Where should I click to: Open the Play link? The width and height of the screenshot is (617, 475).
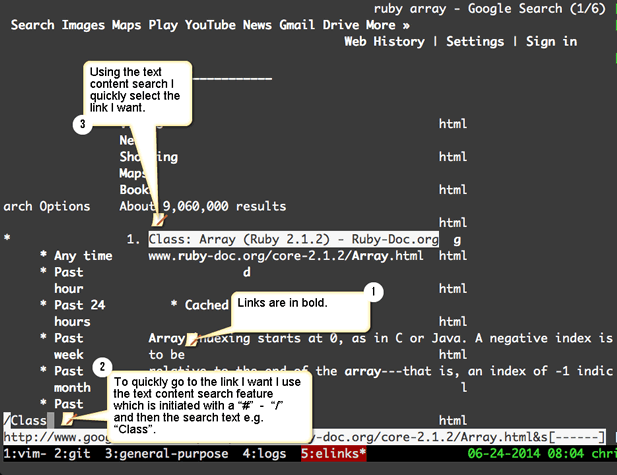coord(163,25)
